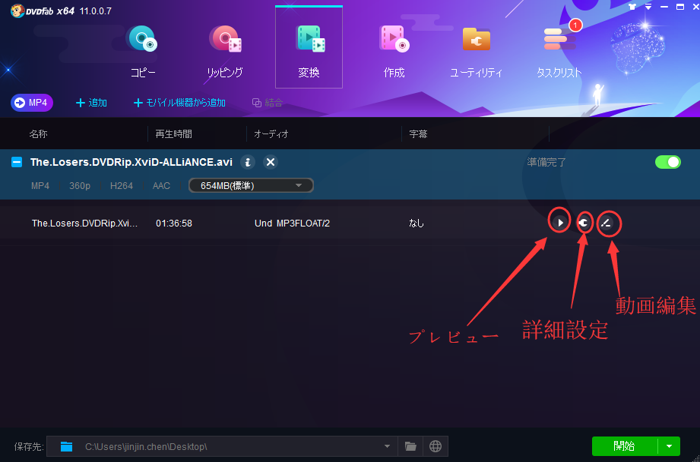Click the 01:36:58 duration value
The image size is (700, 462).
174,223
